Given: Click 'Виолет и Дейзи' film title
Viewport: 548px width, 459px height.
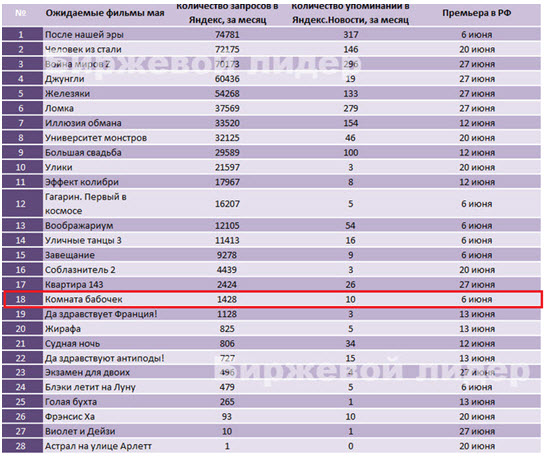Looking at the screenshot, I should [80, 431].
